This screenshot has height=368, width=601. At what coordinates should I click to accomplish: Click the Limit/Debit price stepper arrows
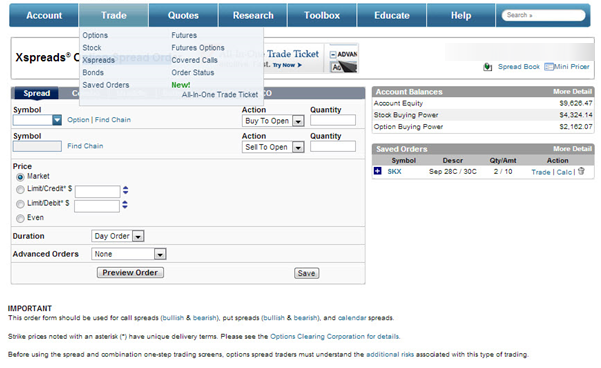[125, 205]
